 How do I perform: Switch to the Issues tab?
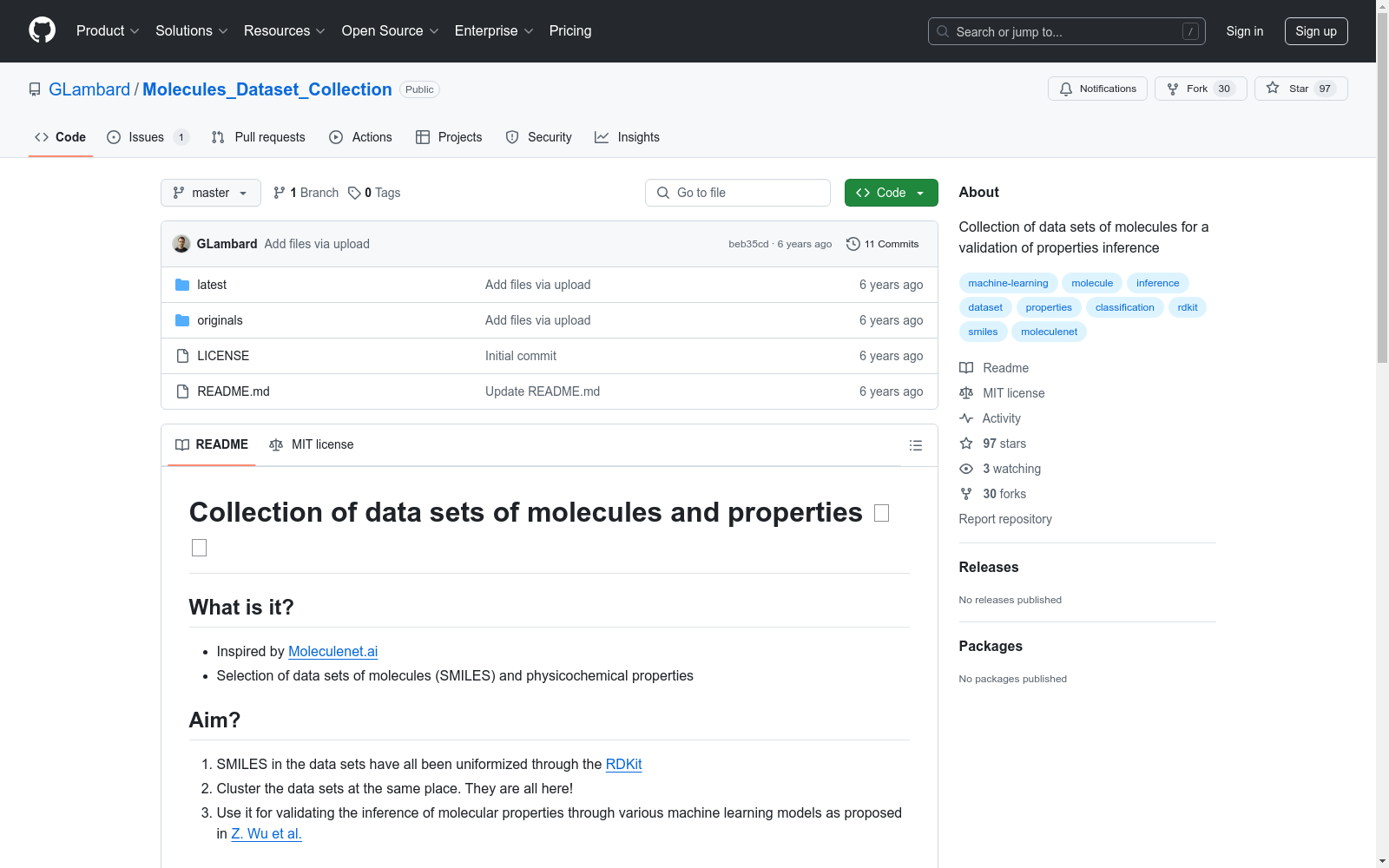pos(147,137)
